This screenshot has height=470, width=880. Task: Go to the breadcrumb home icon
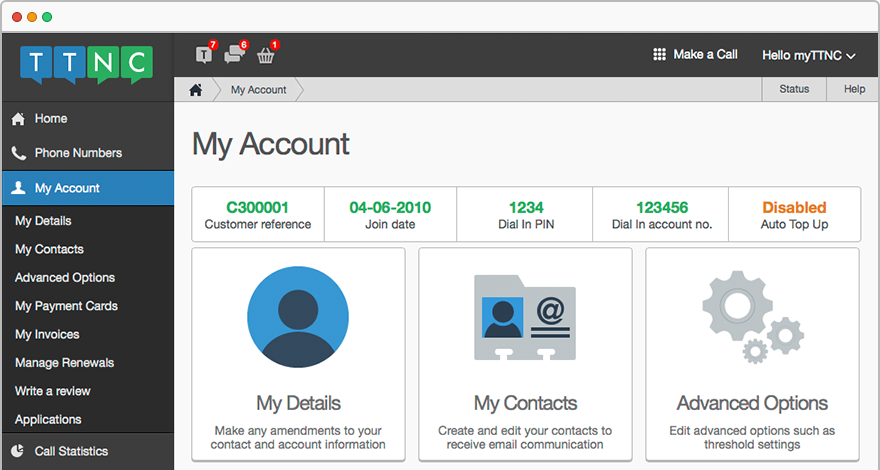pos(195,90)
